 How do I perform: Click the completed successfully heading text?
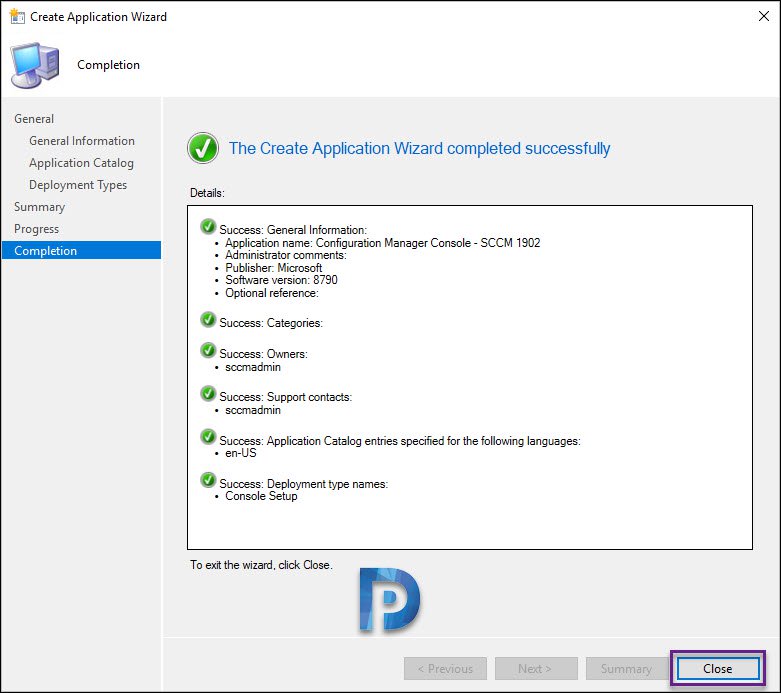[419, 148]
